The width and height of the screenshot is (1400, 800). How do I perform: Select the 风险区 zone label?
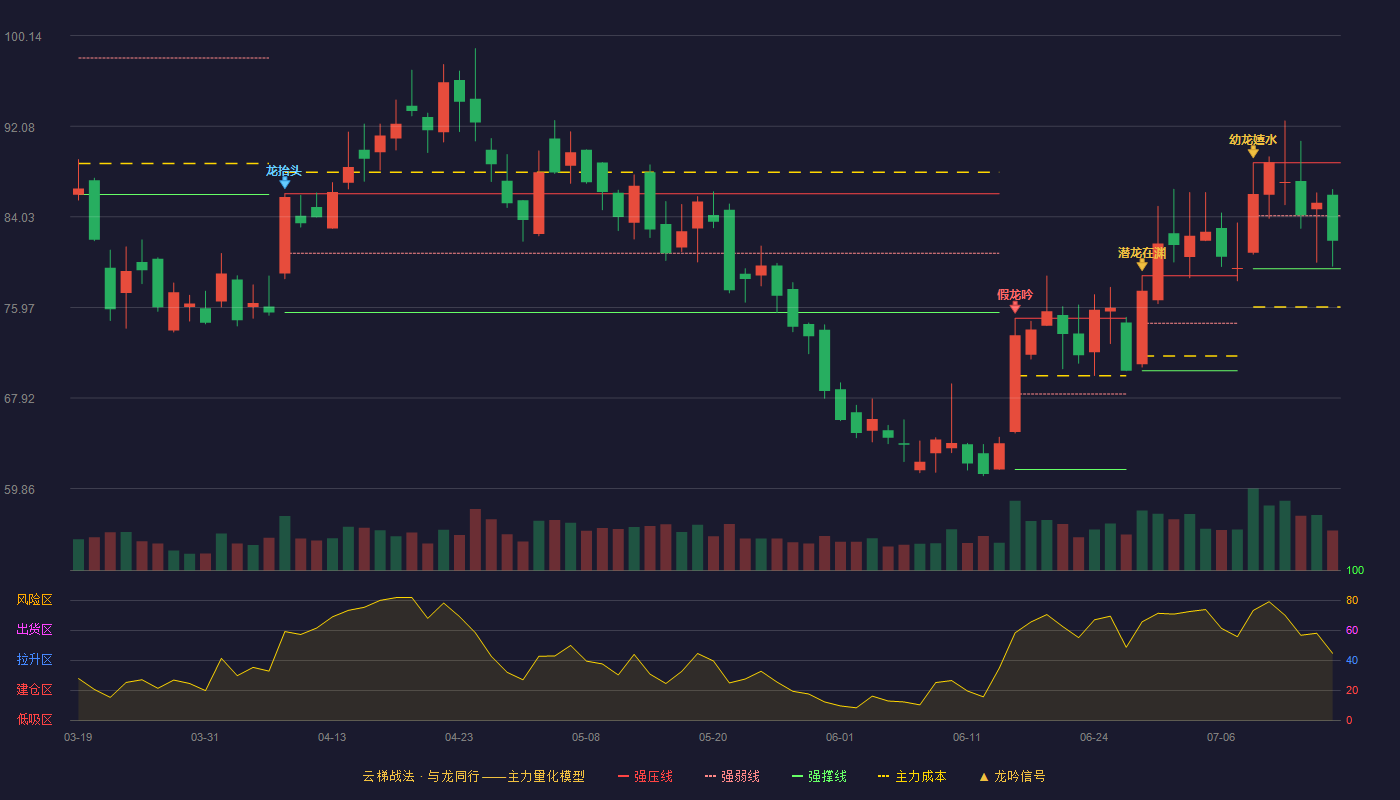pos(34,600)
